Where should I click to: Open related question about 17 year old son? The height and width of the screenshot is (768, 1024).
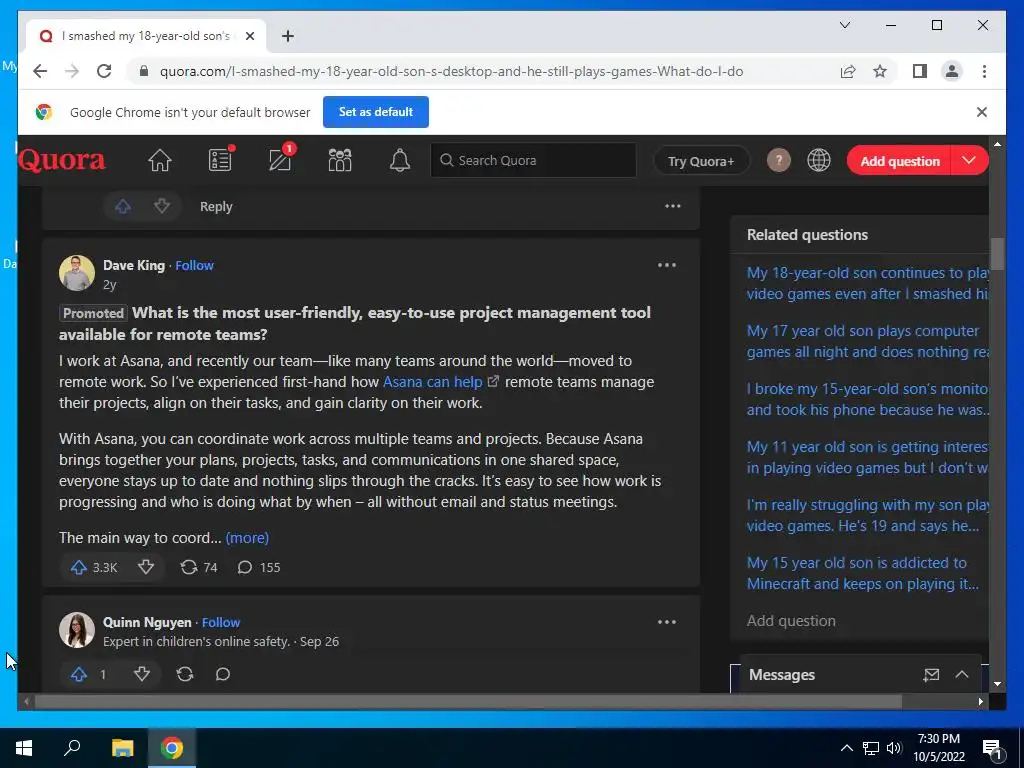point(867,341)
